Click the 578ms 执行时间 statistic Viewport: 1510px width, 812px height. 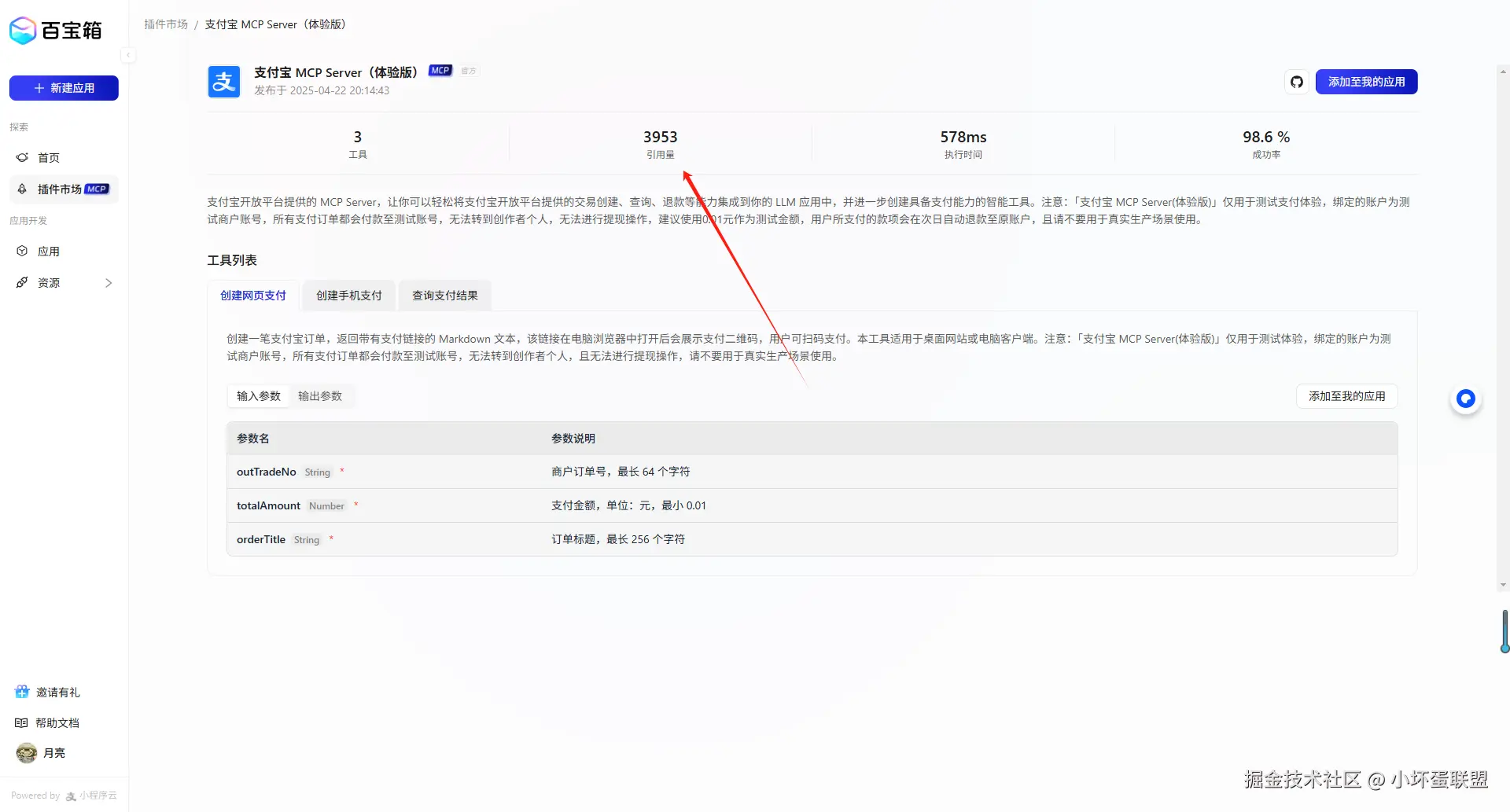[x=963, y=145]
